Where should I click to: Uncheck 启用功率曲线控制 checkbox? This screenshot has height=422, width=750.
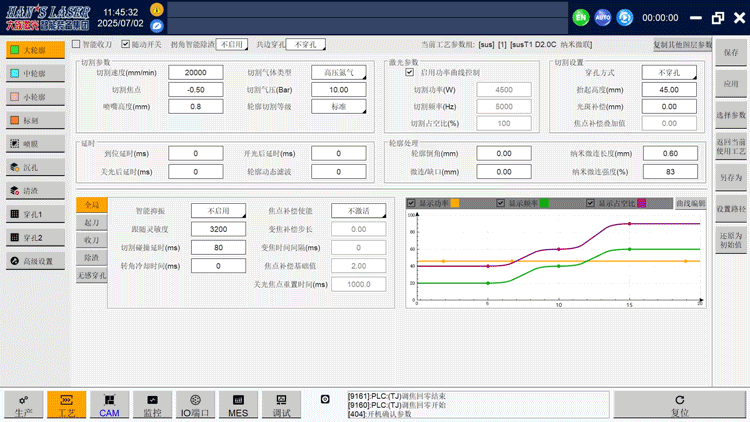tap(409, 73)
